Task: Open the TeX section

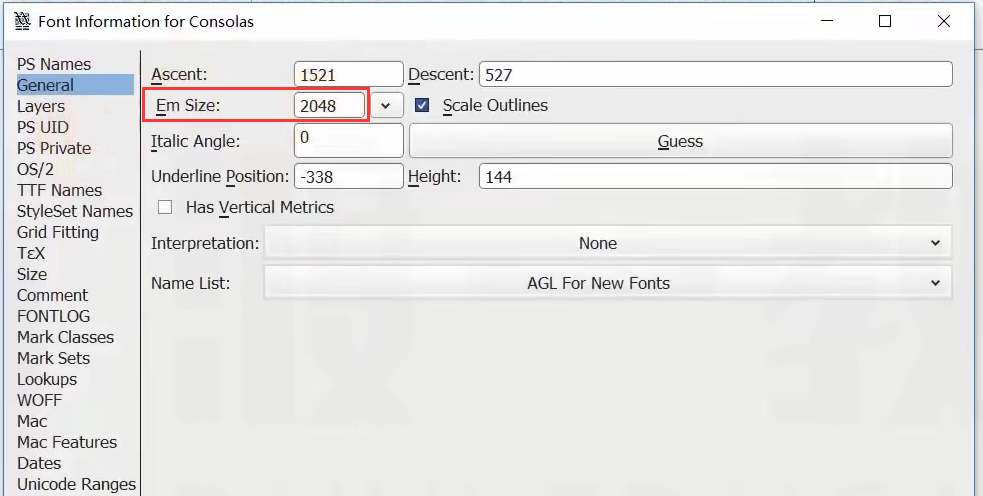Action: (x=31, y=253)
